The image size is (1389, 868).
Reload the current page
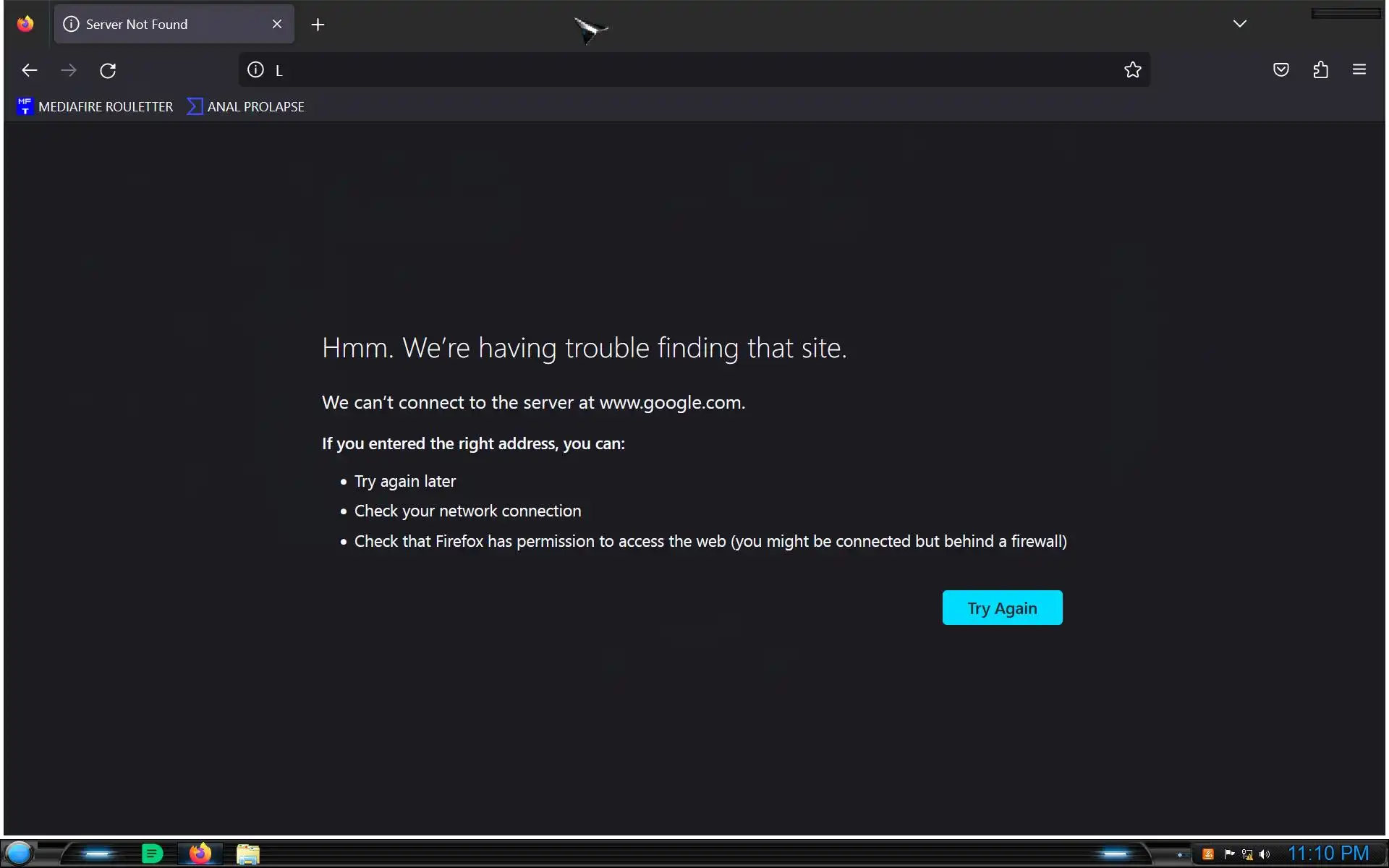tap(108, 70)
